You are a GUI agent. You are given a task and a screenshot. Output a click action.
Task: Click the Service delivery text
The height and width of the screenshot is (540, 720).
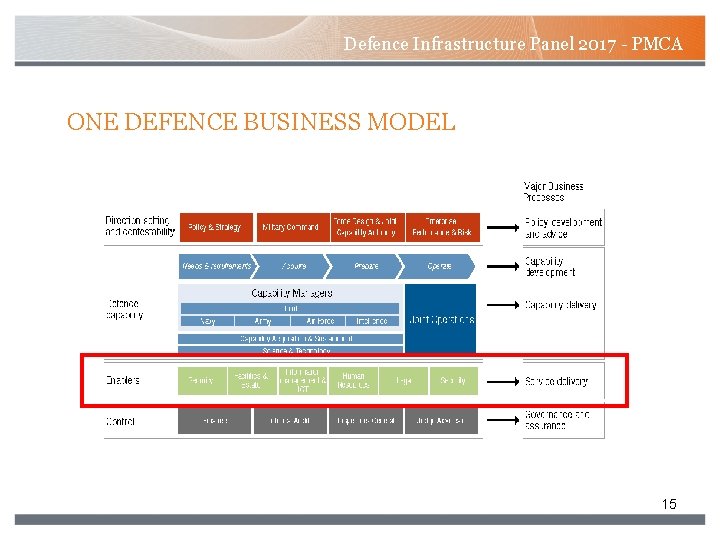556,381
